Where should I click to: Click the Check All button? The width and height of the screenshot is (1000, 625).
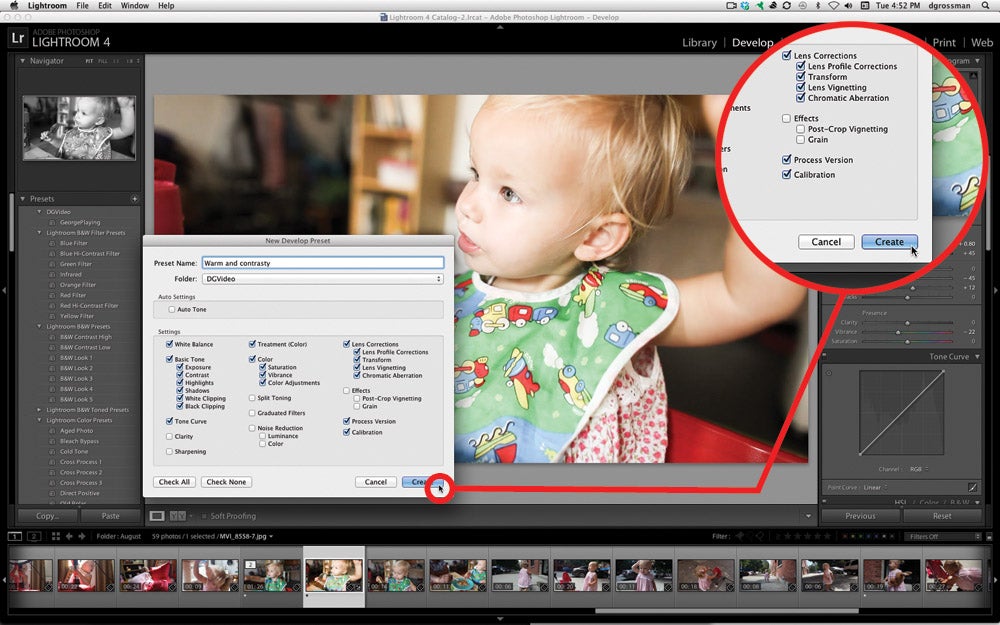pyautogui.click(x=174, y=482)
